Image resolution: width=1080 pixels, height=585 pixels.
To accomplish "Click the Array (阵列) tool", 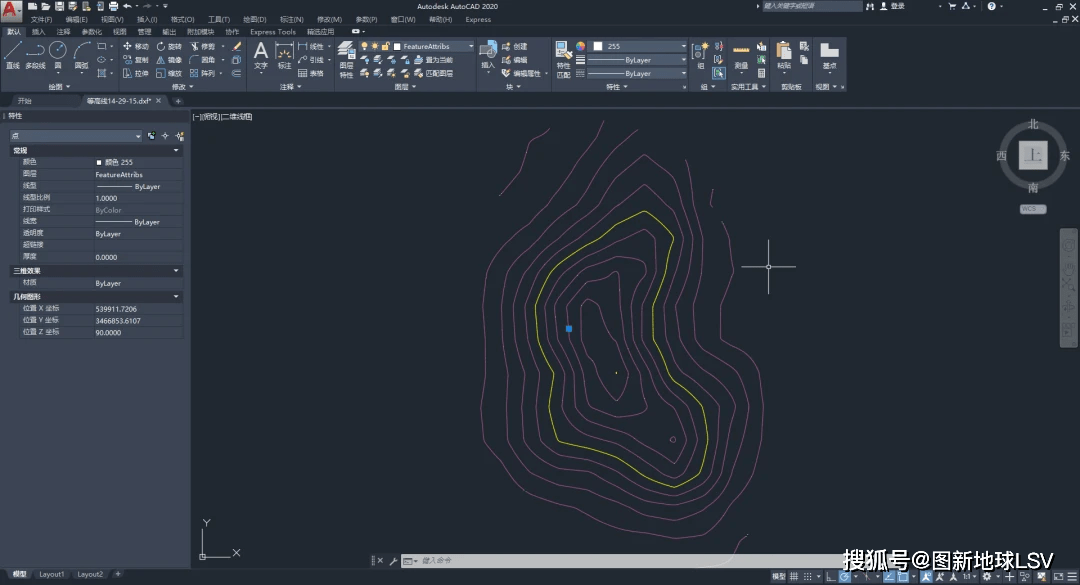I will point(202,73).
